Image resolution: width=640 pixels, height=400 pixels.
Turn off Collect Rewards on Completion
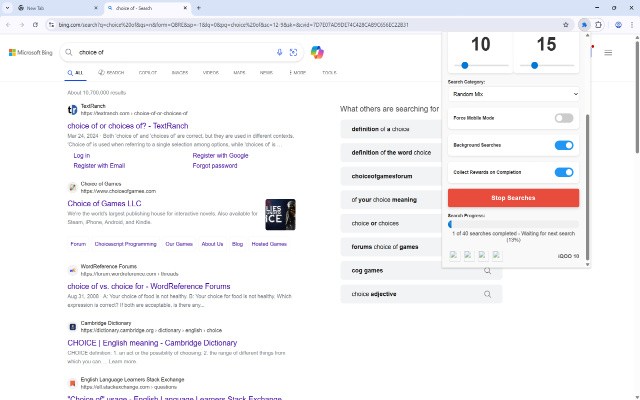click(564, 172)
